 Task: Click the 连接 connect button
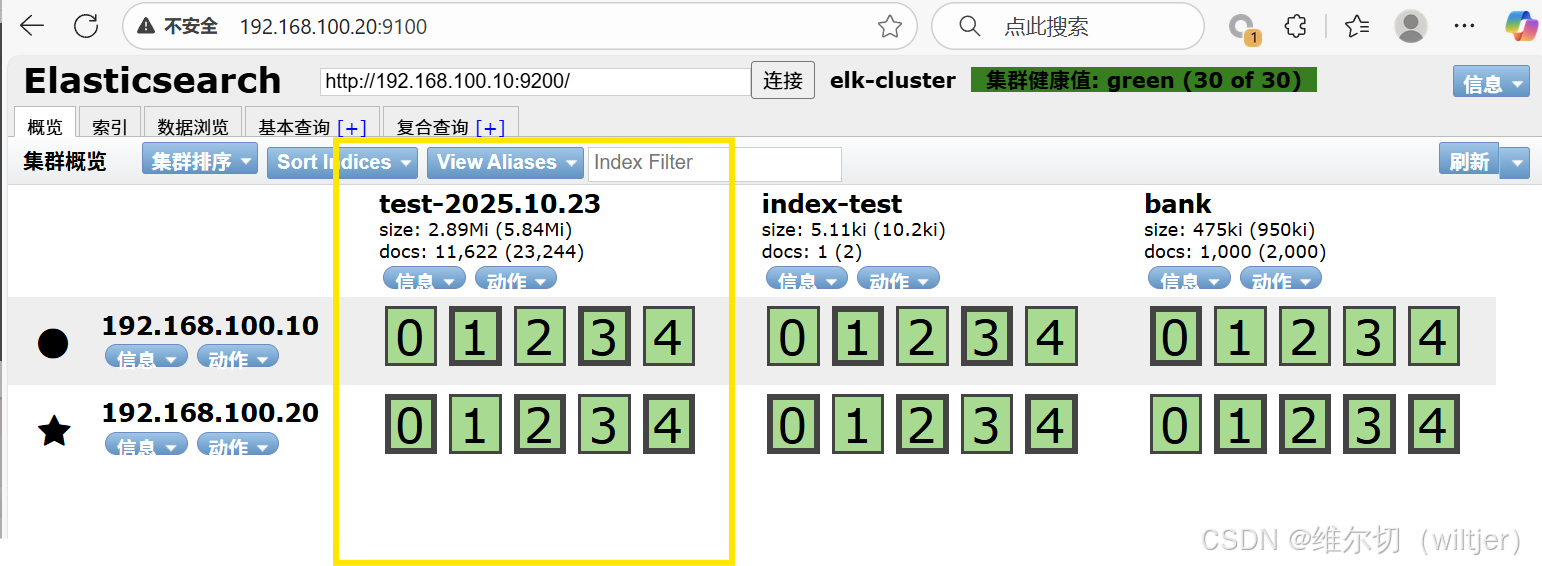pyautogui.click(x=782, y=81)
